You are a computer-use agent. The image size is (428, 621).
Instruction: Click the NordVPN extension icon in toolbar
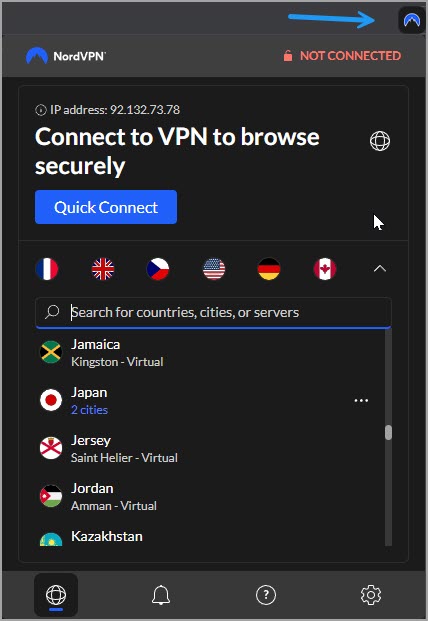point(411,19)
